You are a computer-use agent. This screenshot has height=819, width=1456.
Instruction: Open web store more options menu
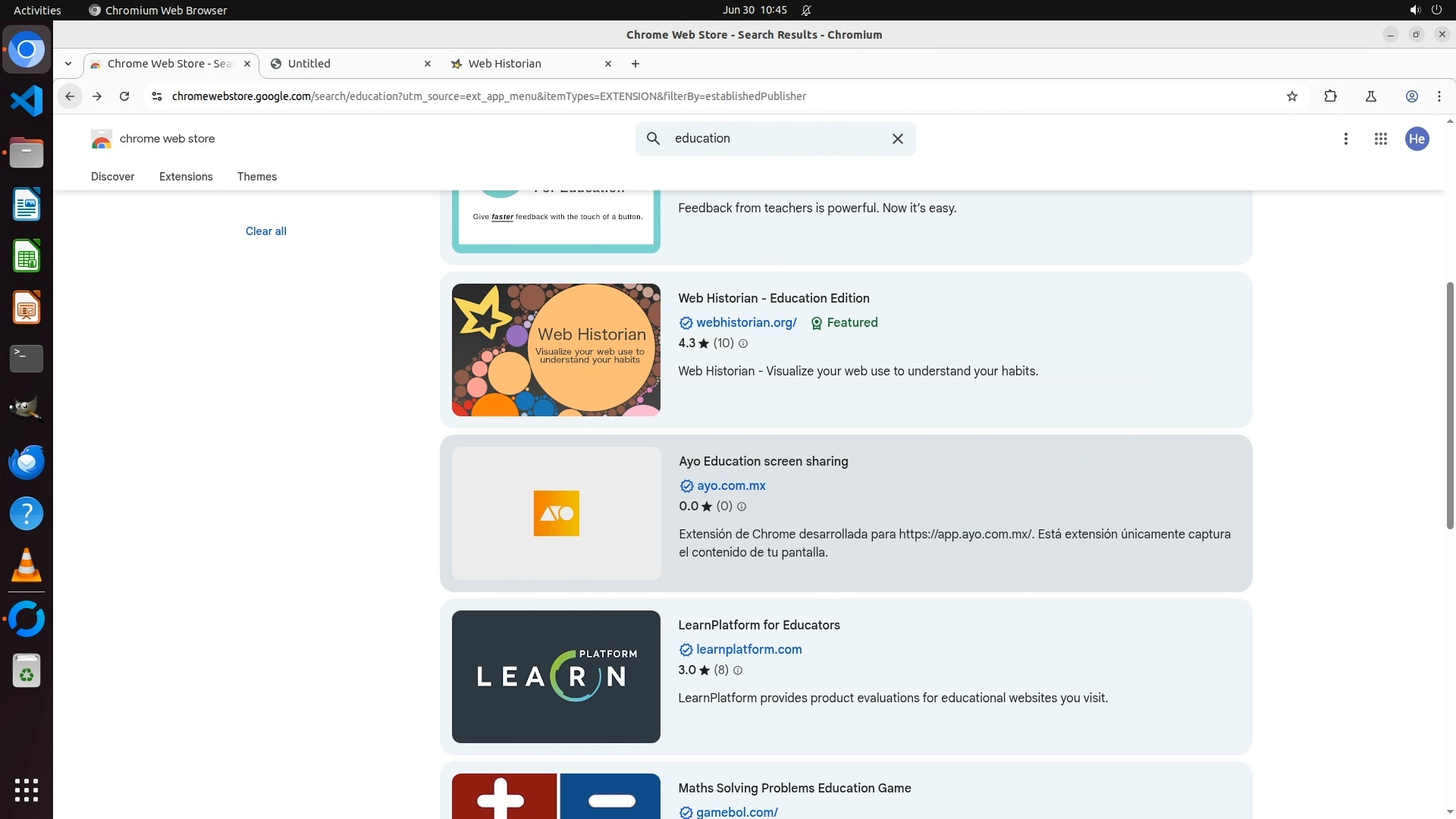point(1346,139)
